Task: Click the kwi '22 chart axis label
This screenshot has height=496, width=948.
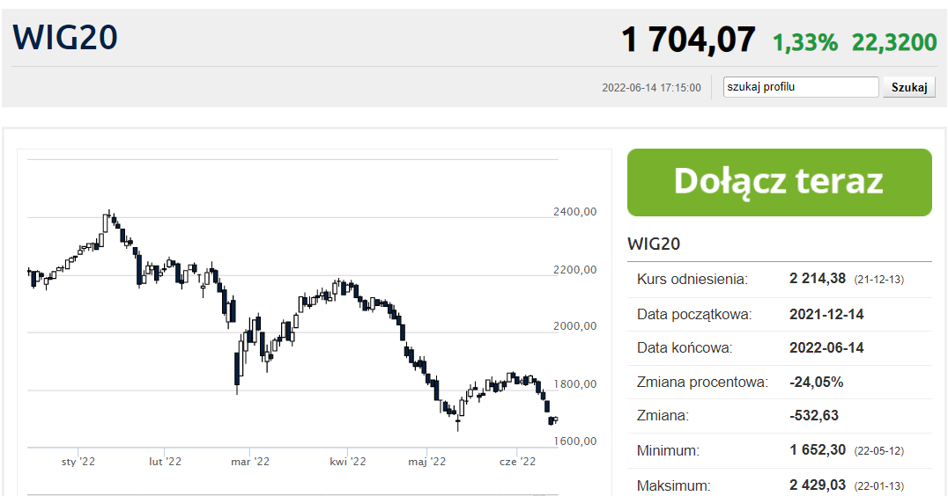Action: coord(348,462)
